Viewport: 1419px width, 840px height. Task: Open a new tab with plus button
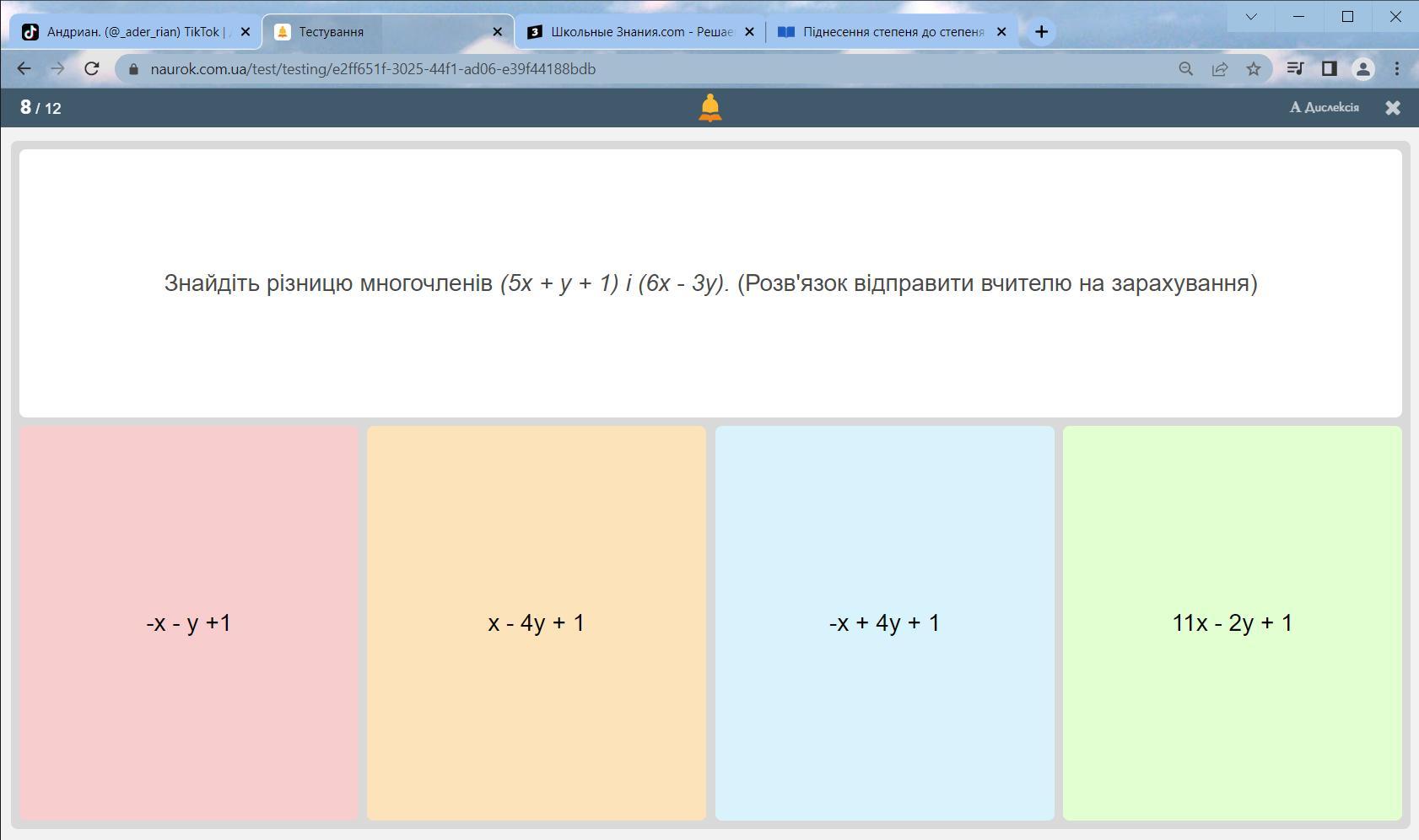pyautogui.click(x=1041, y=32)
